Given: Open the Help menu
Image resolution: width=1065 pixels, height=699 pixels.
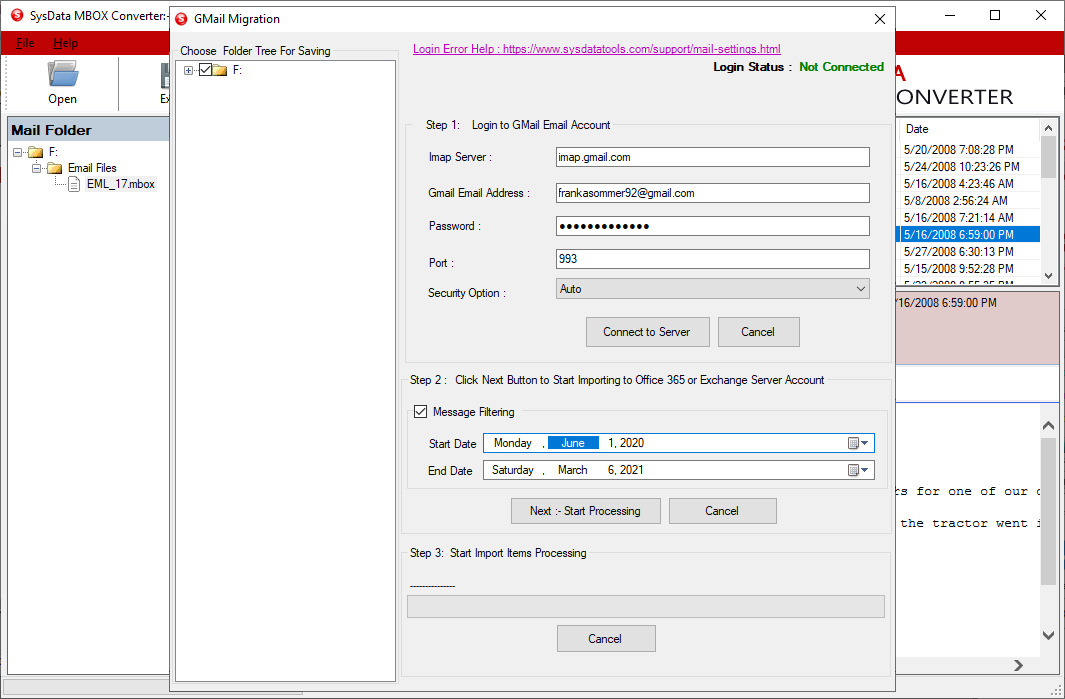Looking at the screenshot, I should click(x=65, y=43).
